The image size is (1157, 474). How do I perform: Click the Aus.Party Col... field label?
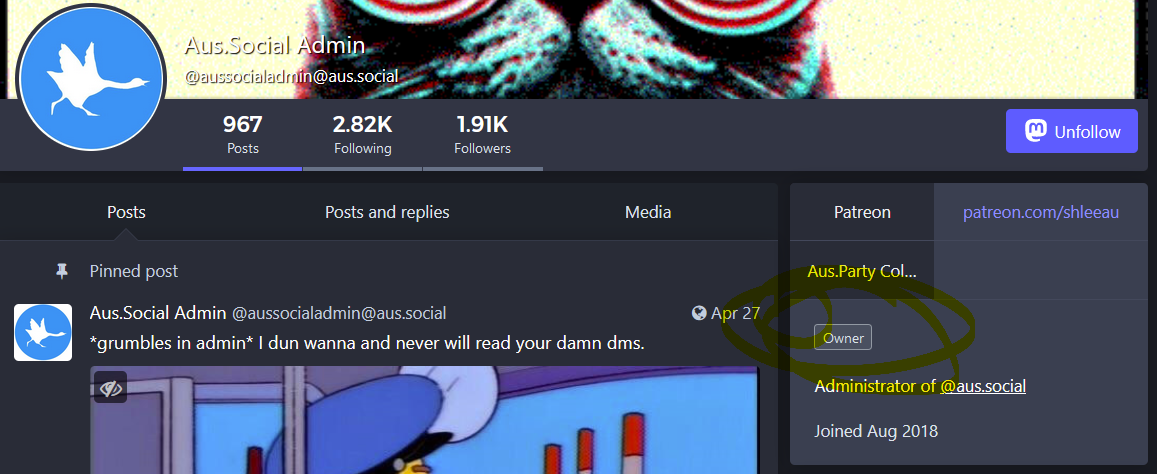pos(862,271)
